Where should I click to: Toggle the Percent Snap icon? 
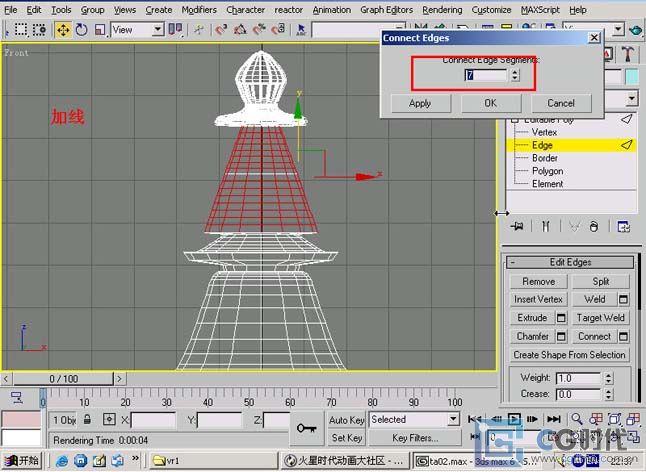[259, 30]
